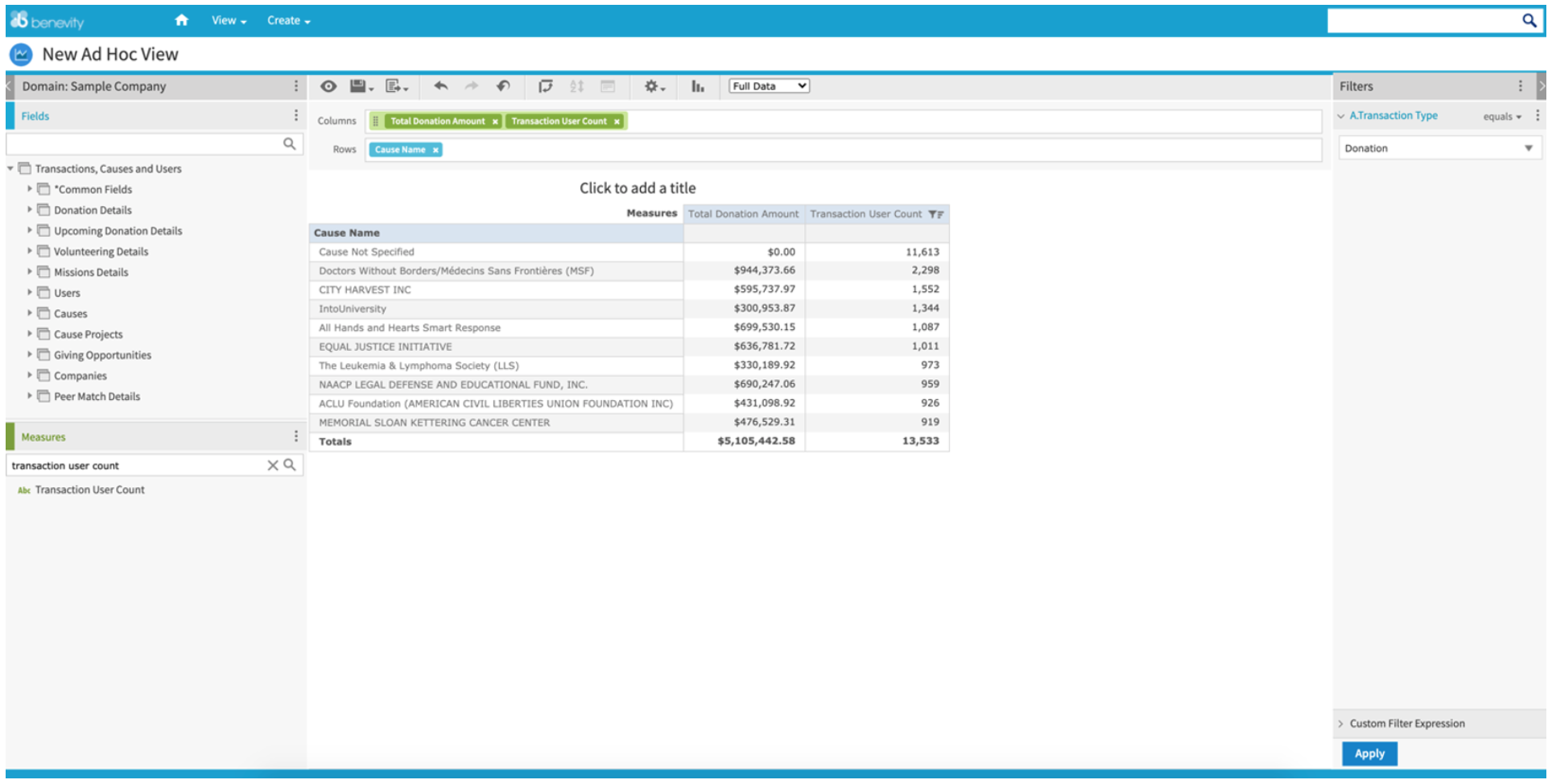1552x784 pixels.
Task: Open the Create menu
Action: point(289,20)
